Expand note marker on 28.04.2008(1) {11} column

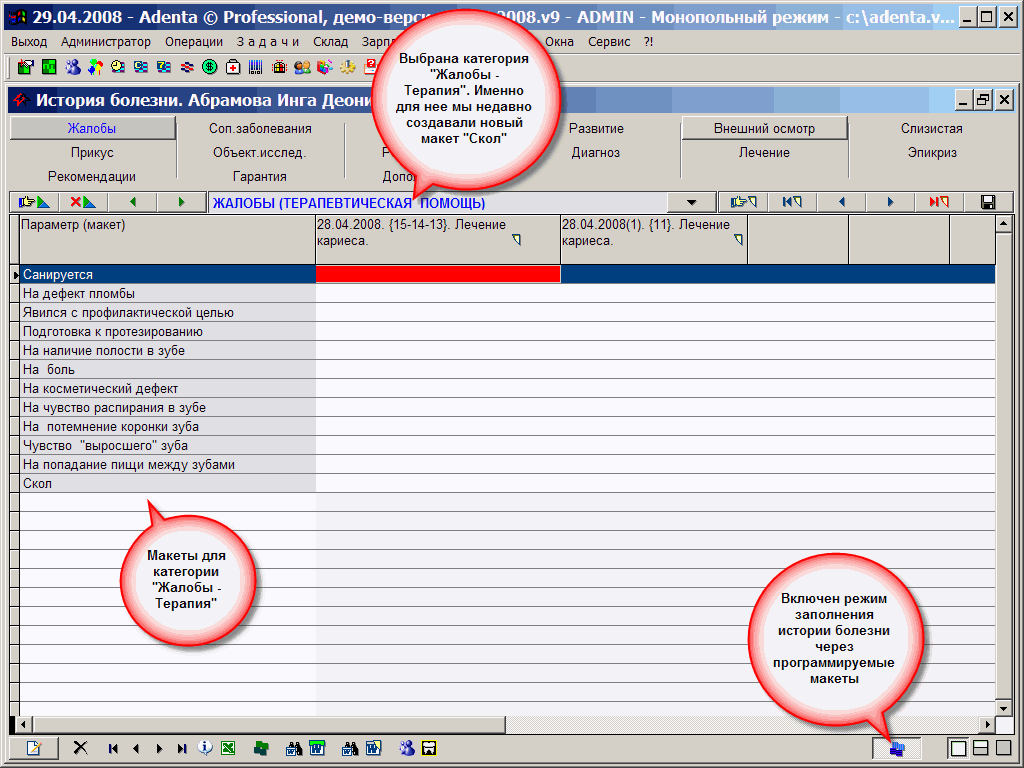(x=738, y=240)
